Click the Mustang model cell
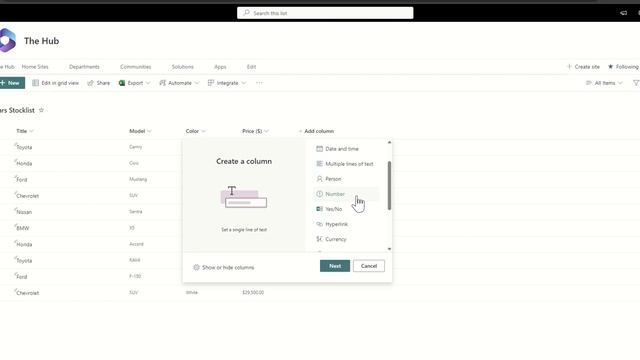Screen dimensions: 640x360 point(138,179)
